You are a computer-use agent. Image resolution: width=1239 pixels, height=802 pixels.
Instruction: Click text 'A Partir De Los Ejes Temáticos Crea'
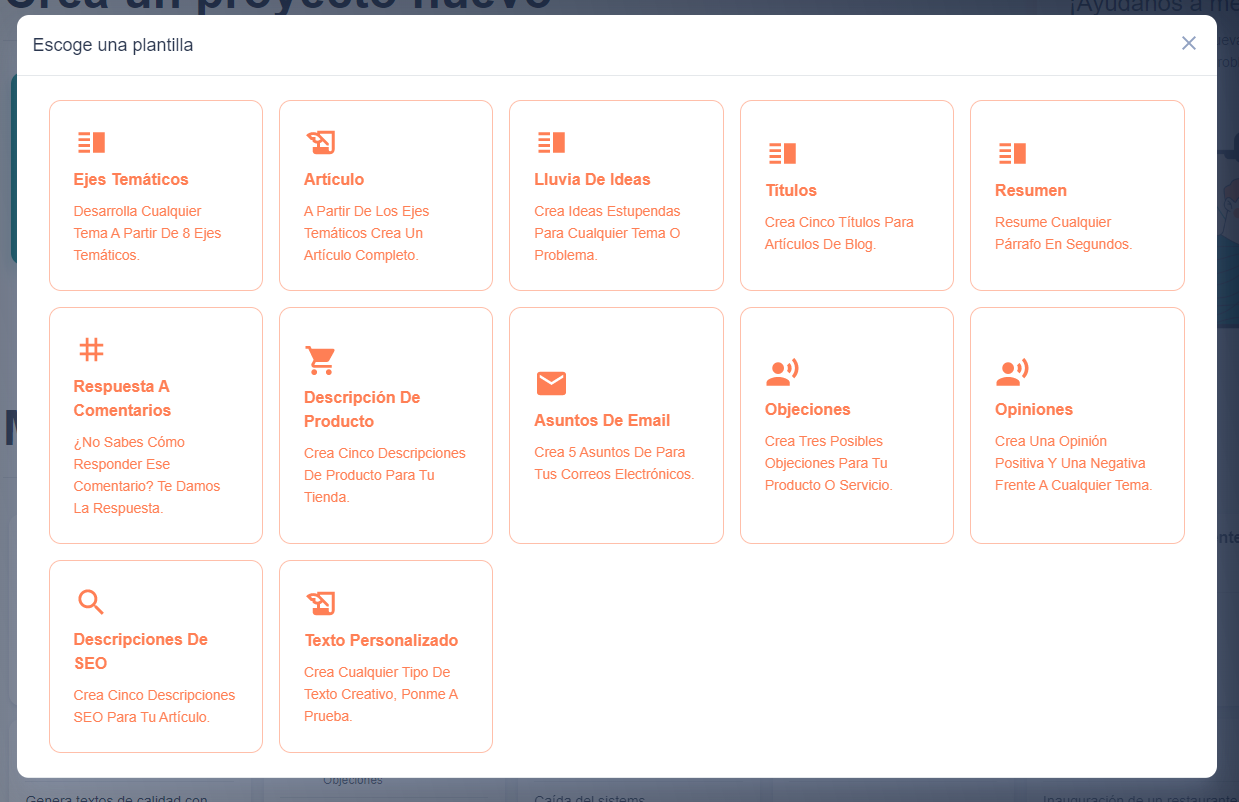pos(366,222)
